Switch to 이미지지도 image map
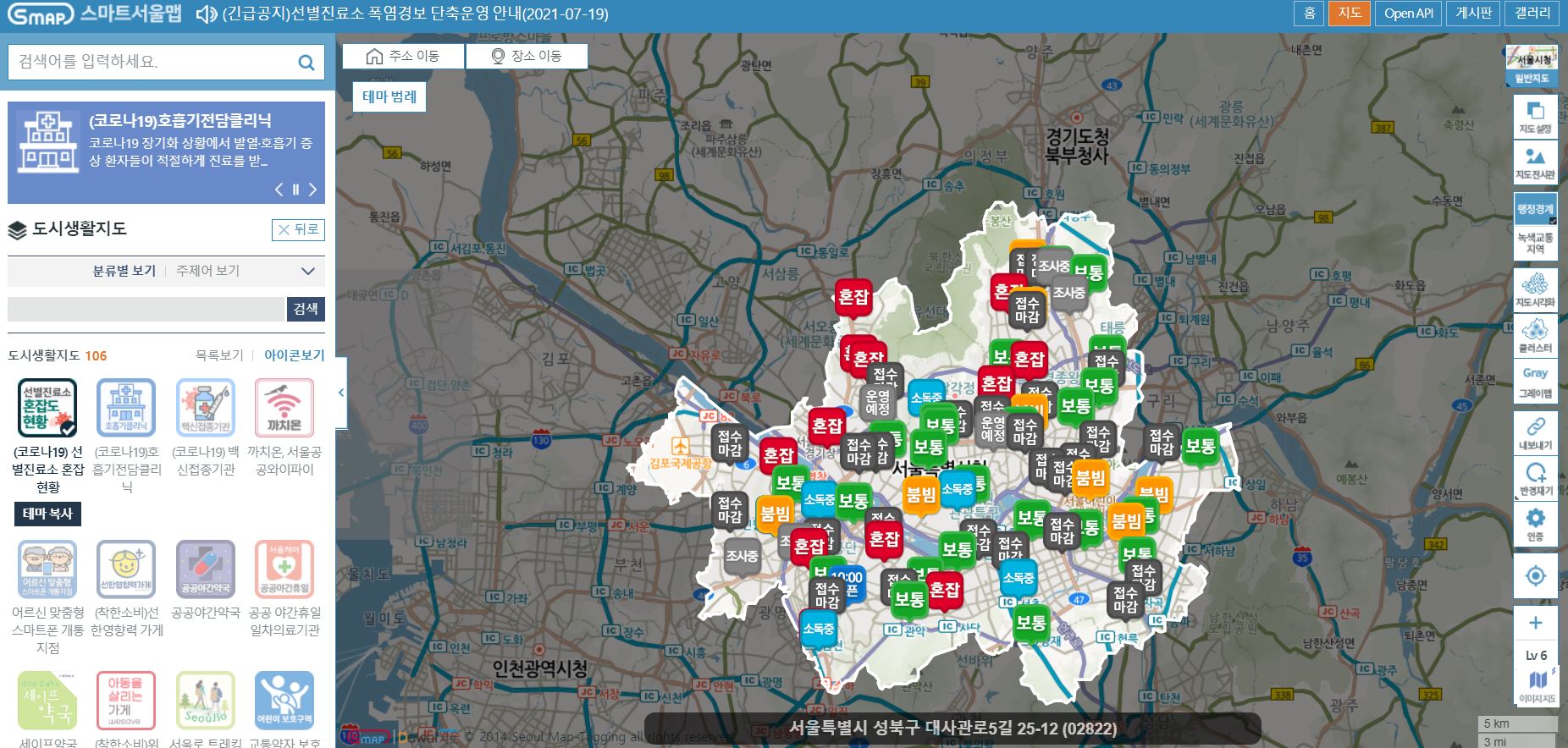 click(x=1537, y=686)
